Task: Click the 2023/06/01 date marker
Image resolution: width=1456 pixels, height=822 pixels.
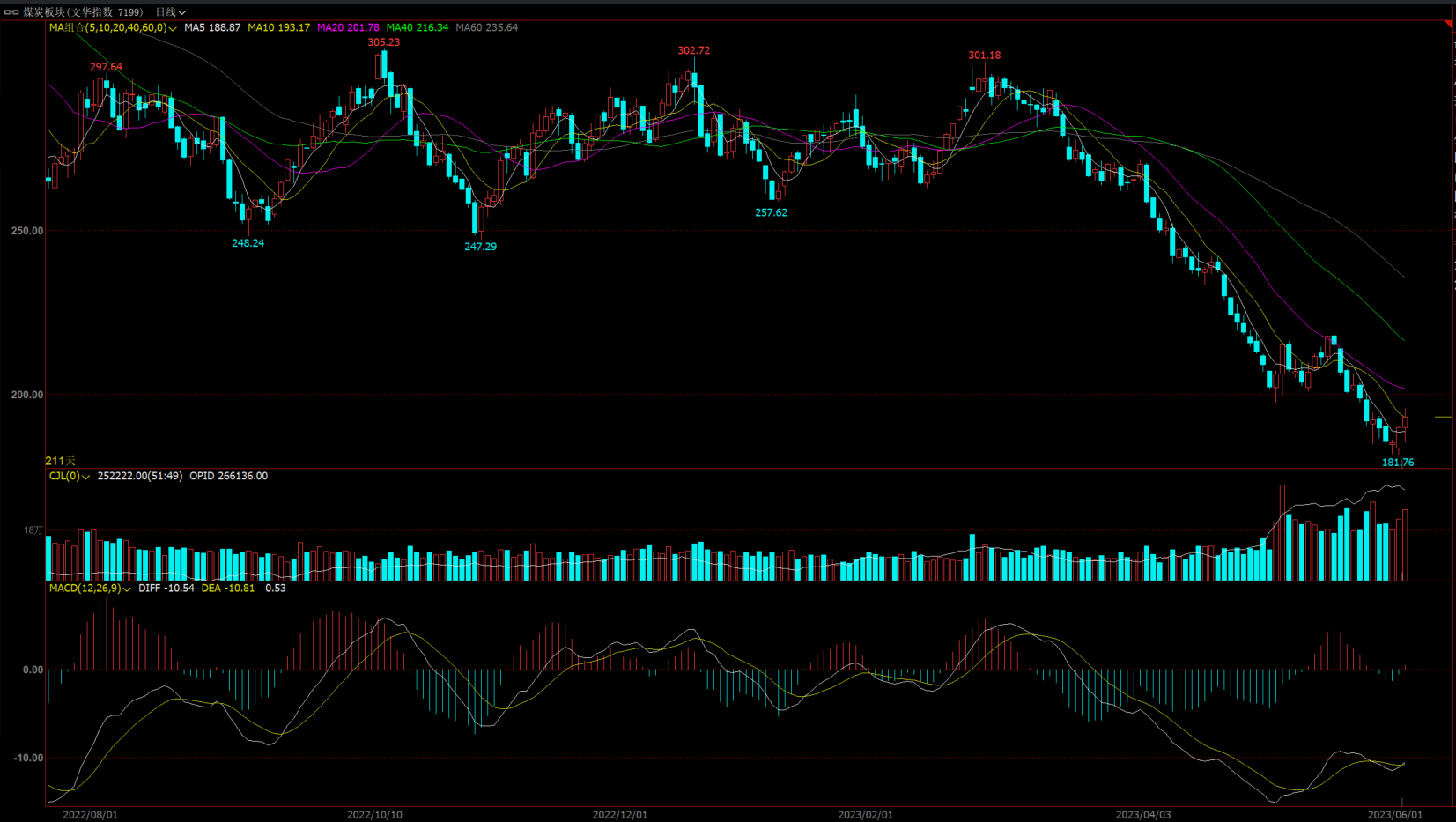Action: (1394, 815)
